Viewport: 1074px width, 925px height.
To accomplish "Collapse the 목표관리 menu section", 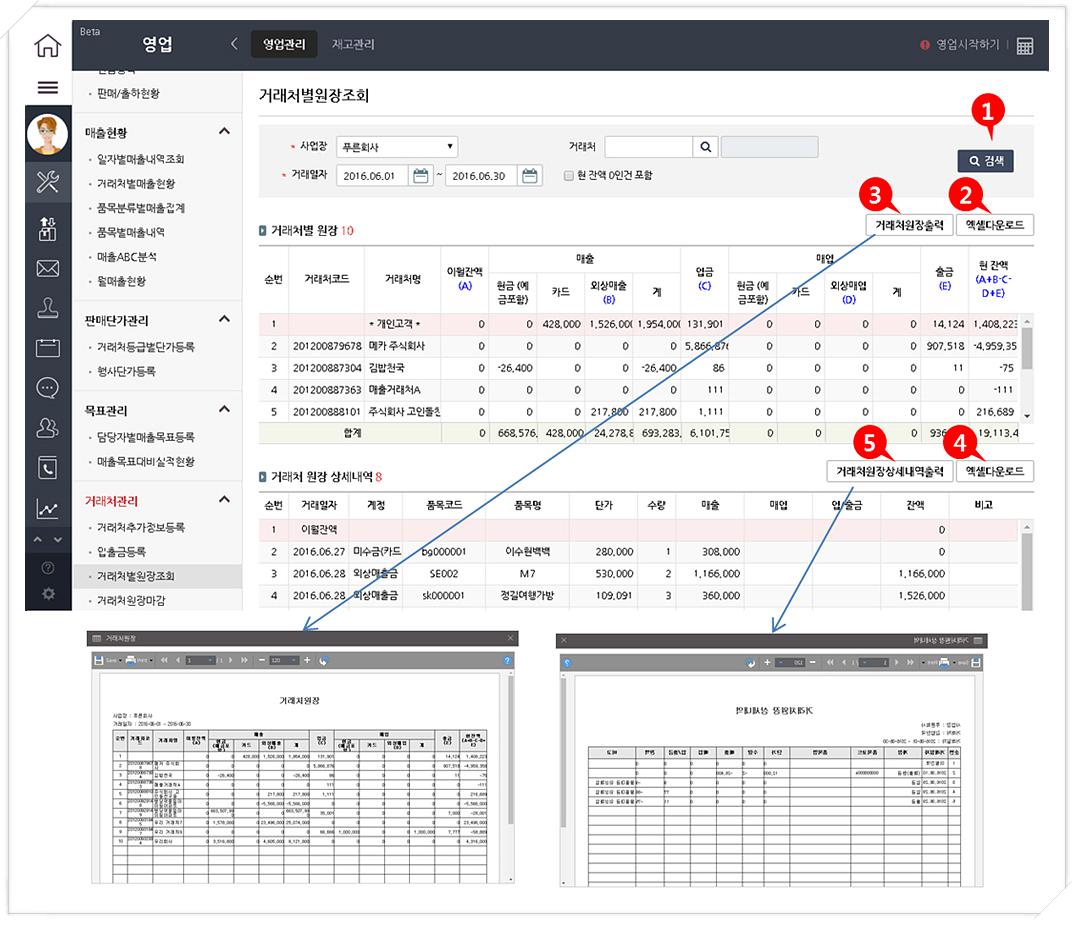I will 224,410.
